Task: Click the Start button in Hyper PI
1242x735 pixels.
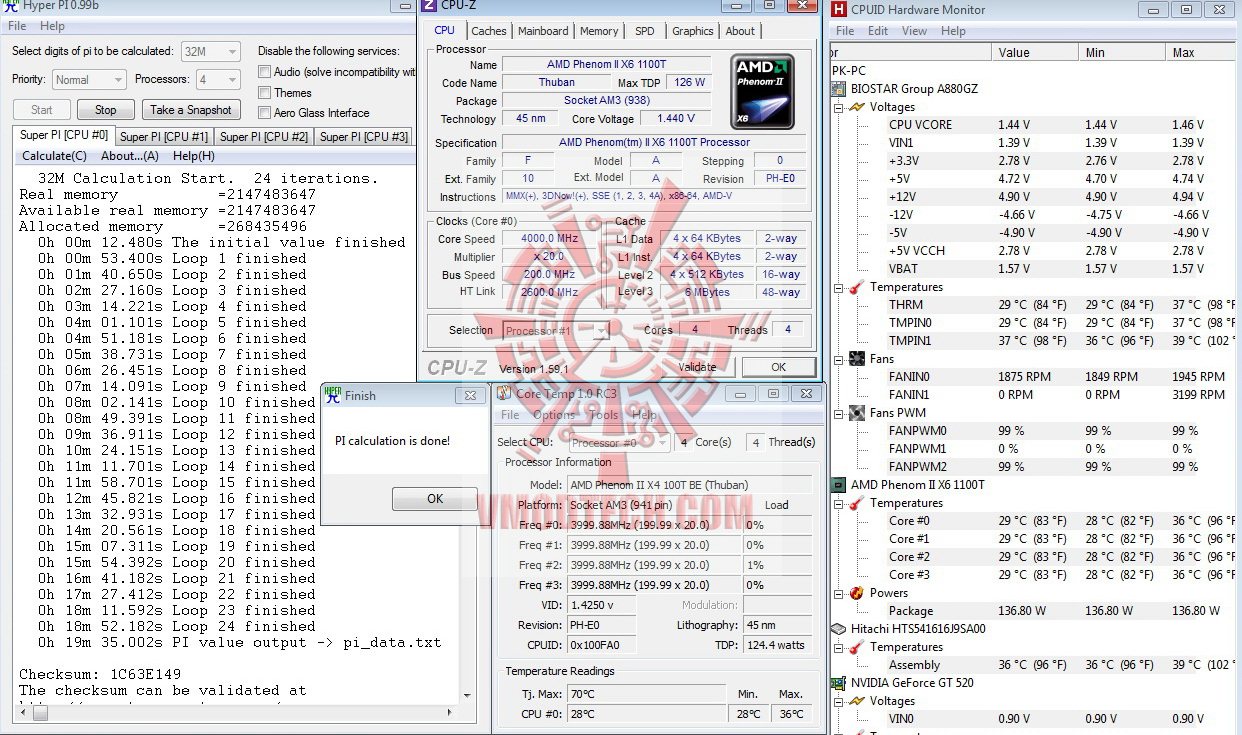Action: pyautogui.click(x=42, y=110)
